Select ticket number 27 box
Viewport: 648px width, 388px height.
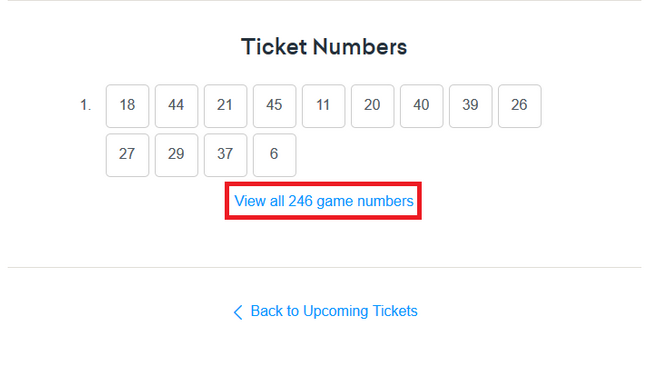click(127, 155)
